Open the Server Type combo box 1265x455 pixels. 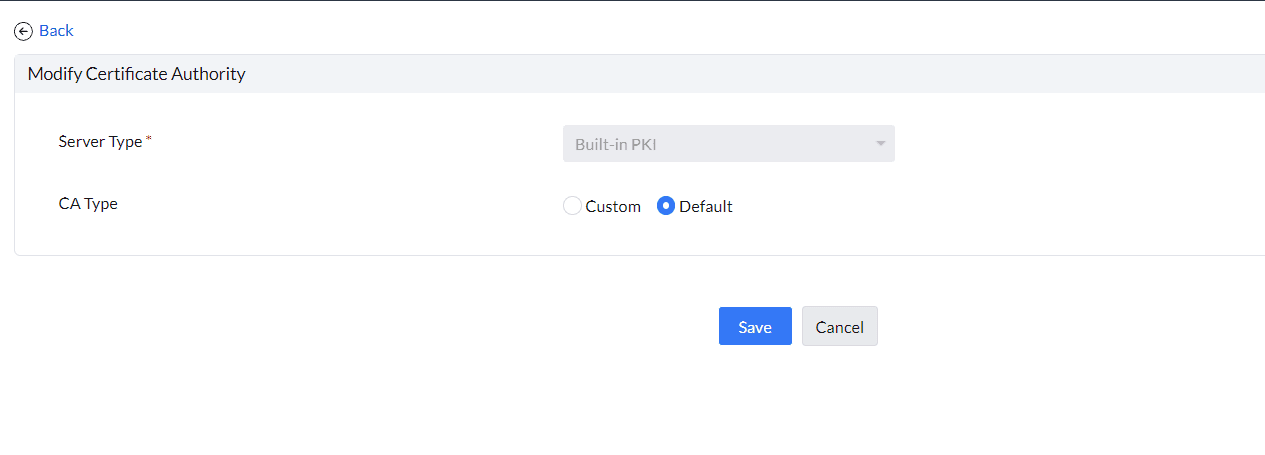tap(728, 144)
